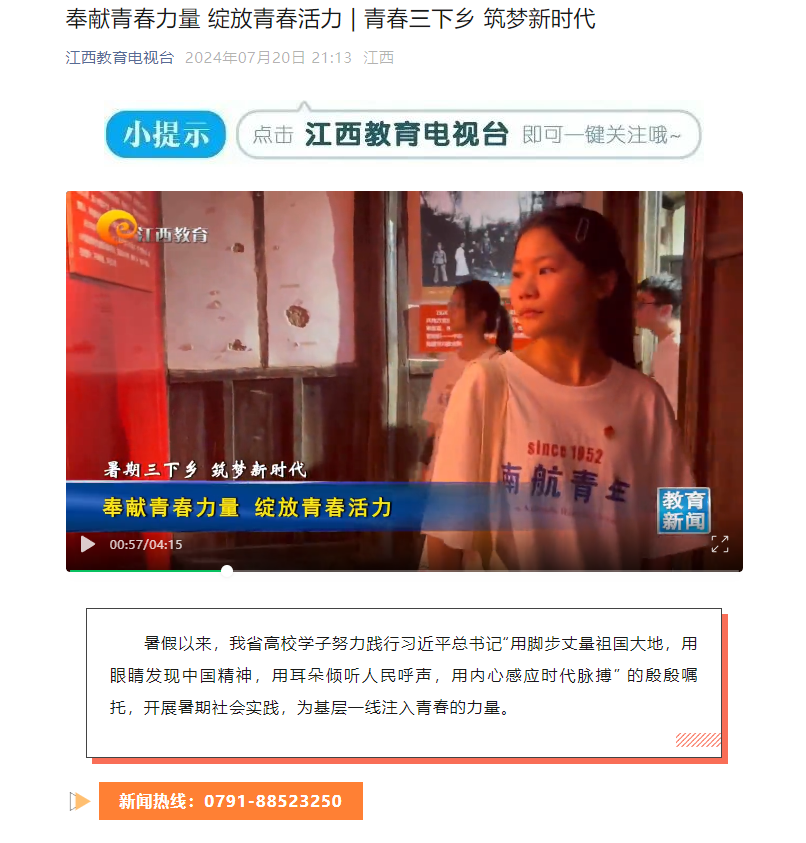The image size is (806, 843).
Task: Click the 江西 location label
Action: click(379, 58)
